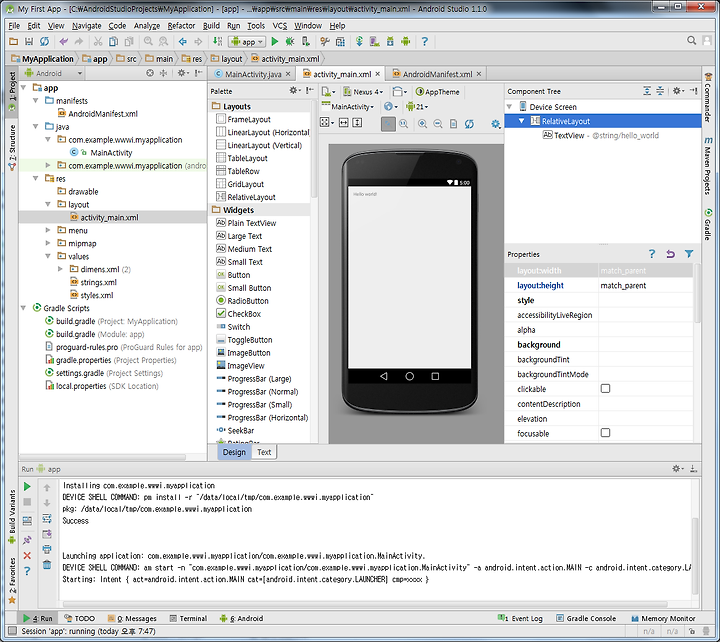Select AppTheme theme button
Viewport: 720px width, 642px height.
438,92
